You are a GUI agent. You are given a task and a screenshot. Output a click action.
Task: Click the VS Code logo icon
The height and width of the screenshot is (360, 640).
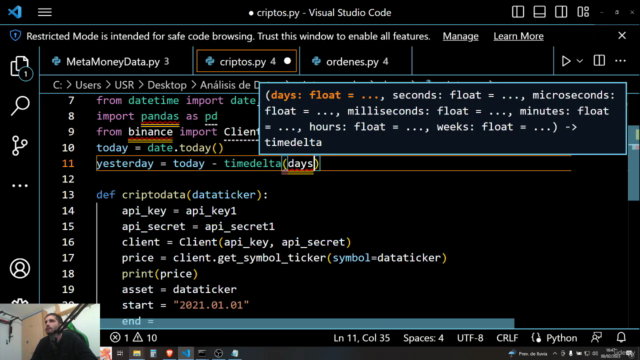coord(15,12)
